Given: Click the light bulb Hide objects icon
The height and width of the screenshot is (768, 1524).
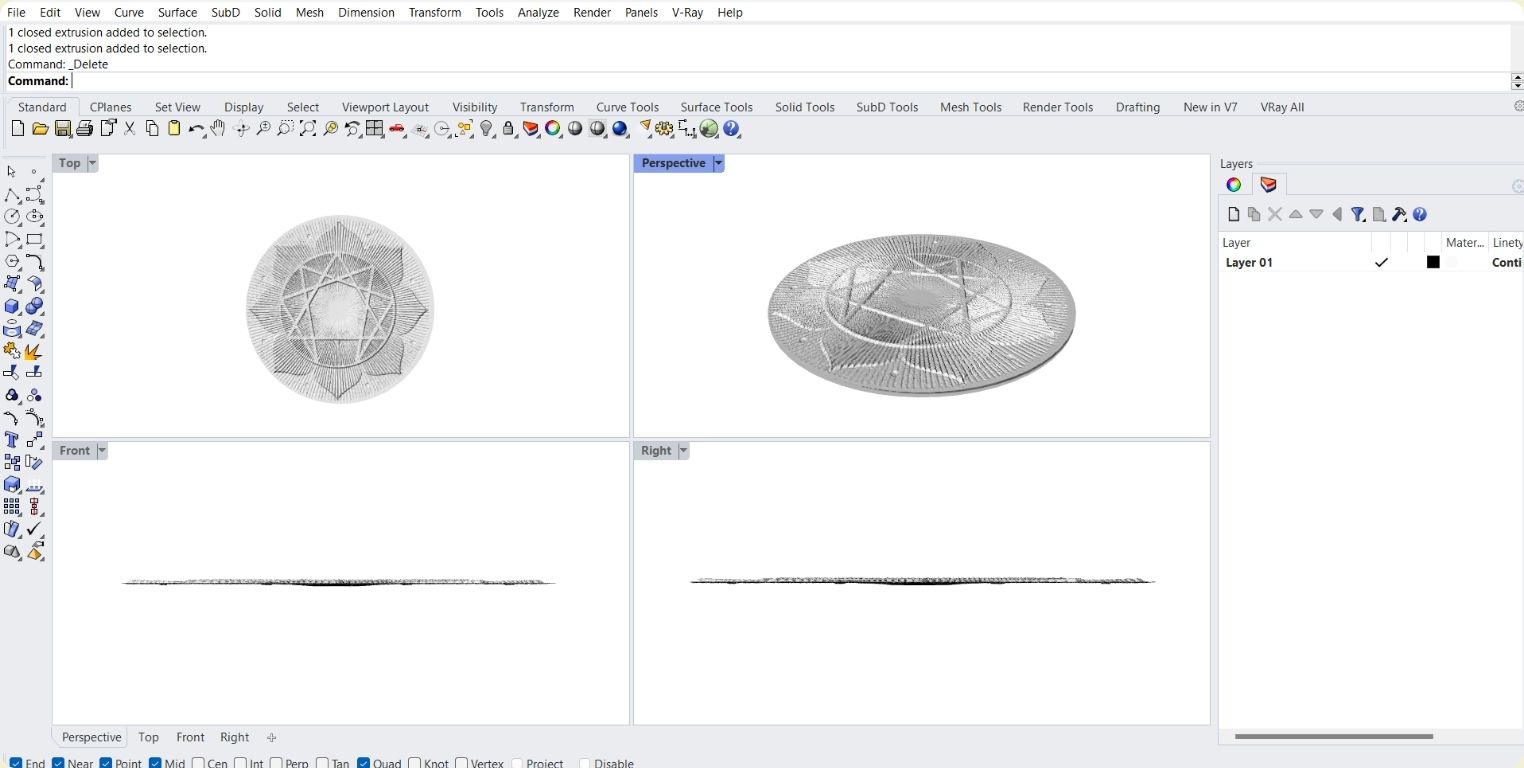Looking at the screenshot, I should pyautogui.click(x=487, y=129).
